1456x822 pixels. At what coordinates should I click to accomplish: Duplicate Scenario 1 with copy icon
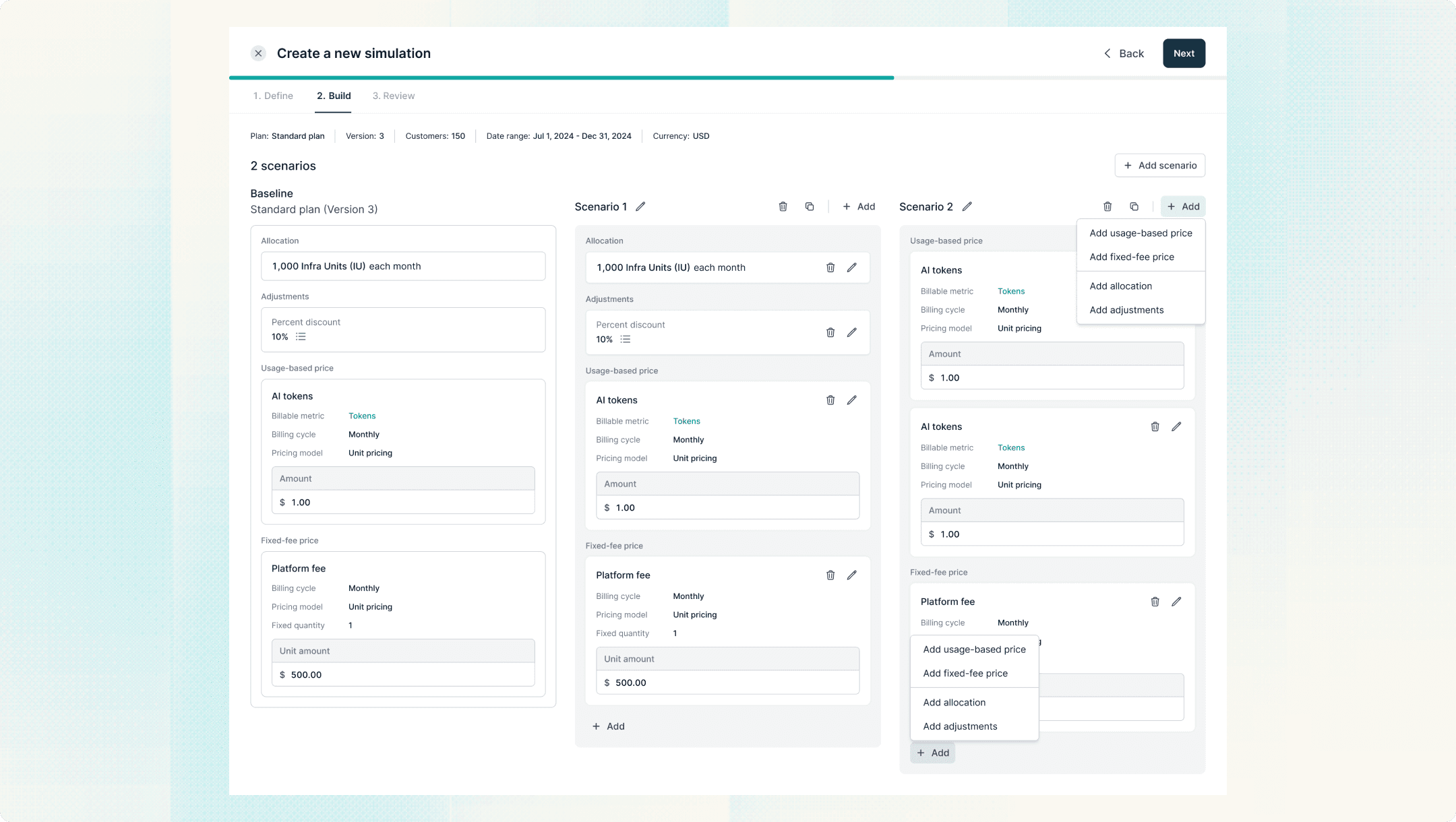point(810,207)
